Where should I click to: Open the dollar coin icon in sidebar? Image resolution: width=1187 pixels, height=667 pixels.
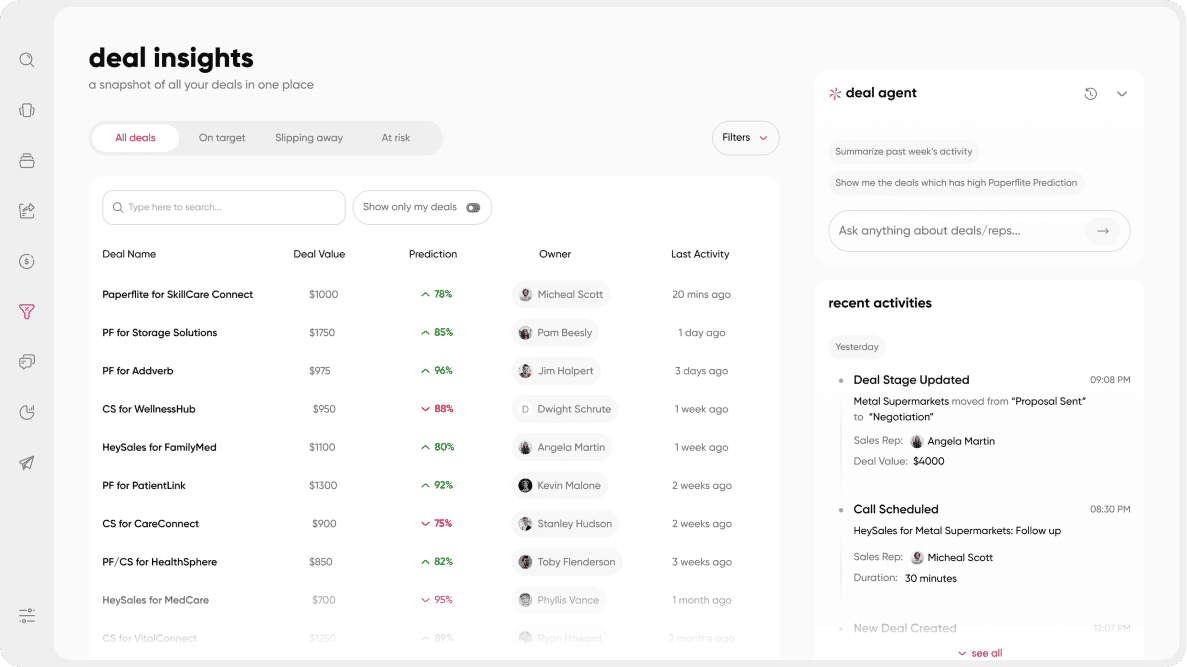click(x=26, y=261)
